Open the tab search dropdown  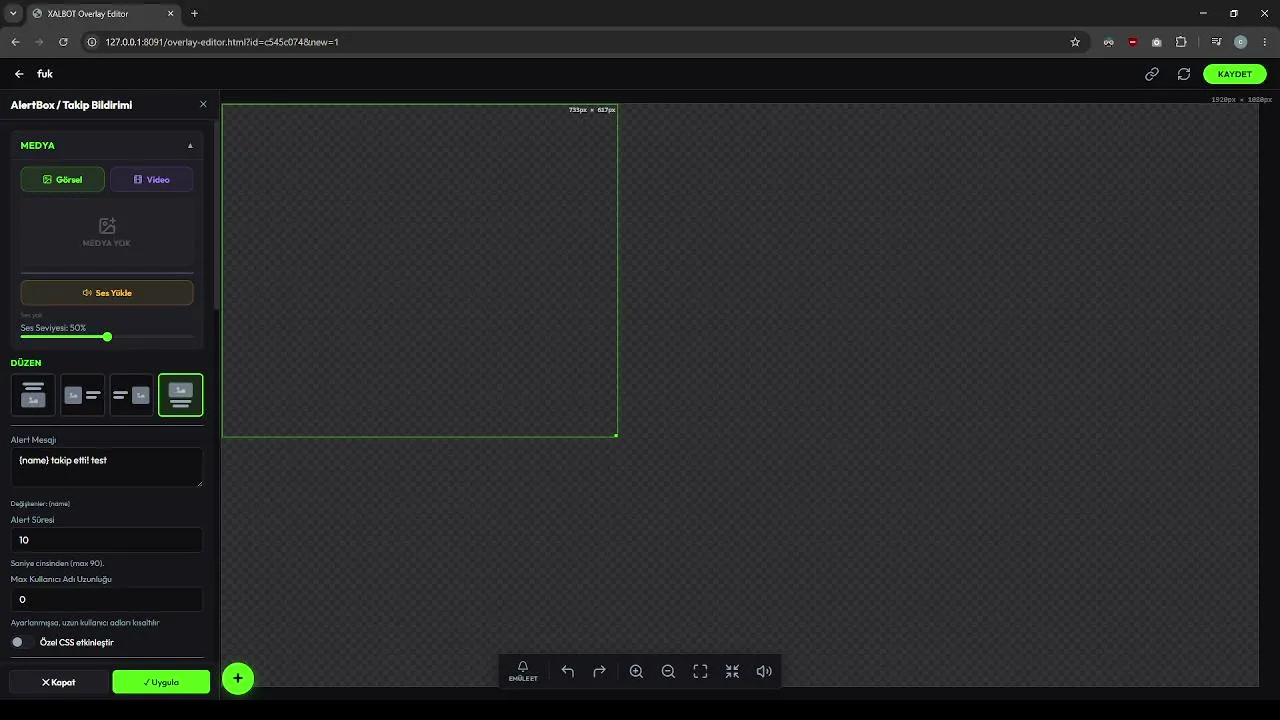(x=13, y=14)
